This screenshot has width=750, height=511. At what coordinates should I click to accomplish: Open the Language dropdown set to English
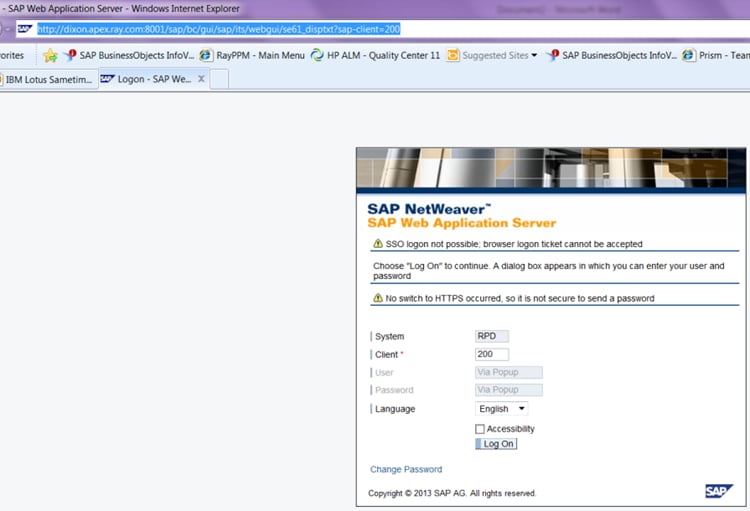click(x=501, y=409)
